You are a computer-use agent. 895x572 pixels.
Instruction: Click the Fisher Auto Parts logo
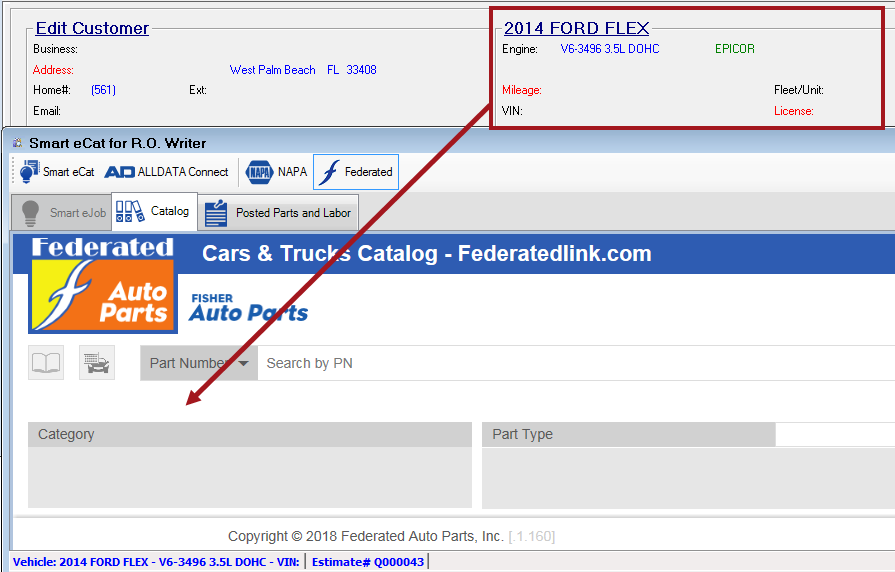click(248, 308)
